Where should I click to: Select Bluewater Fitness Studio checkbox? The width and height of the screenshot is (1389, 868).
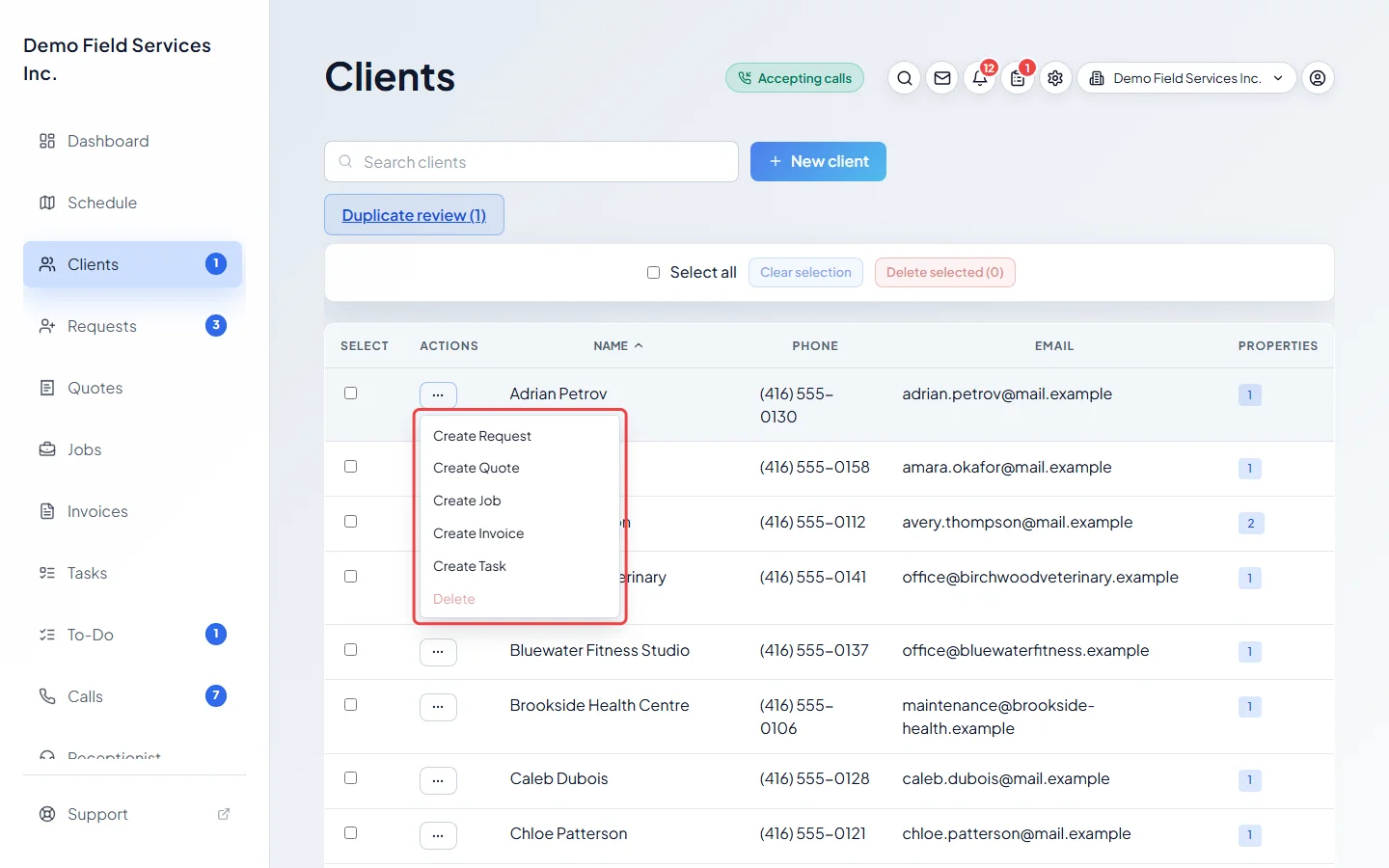(351, 650)
